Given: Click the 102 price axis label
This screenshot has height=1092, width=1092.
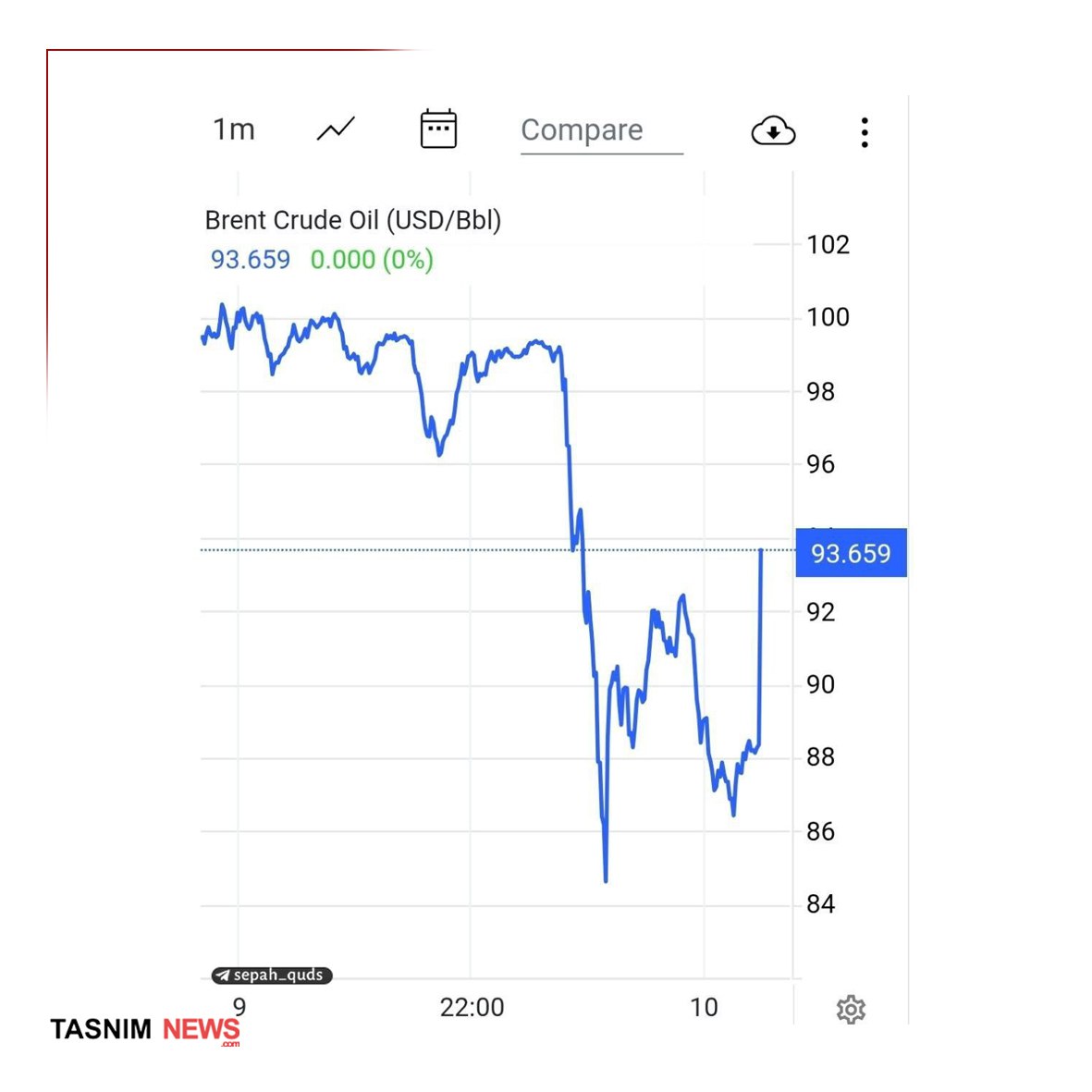Looking at the screenshot, I should point(828,244).
